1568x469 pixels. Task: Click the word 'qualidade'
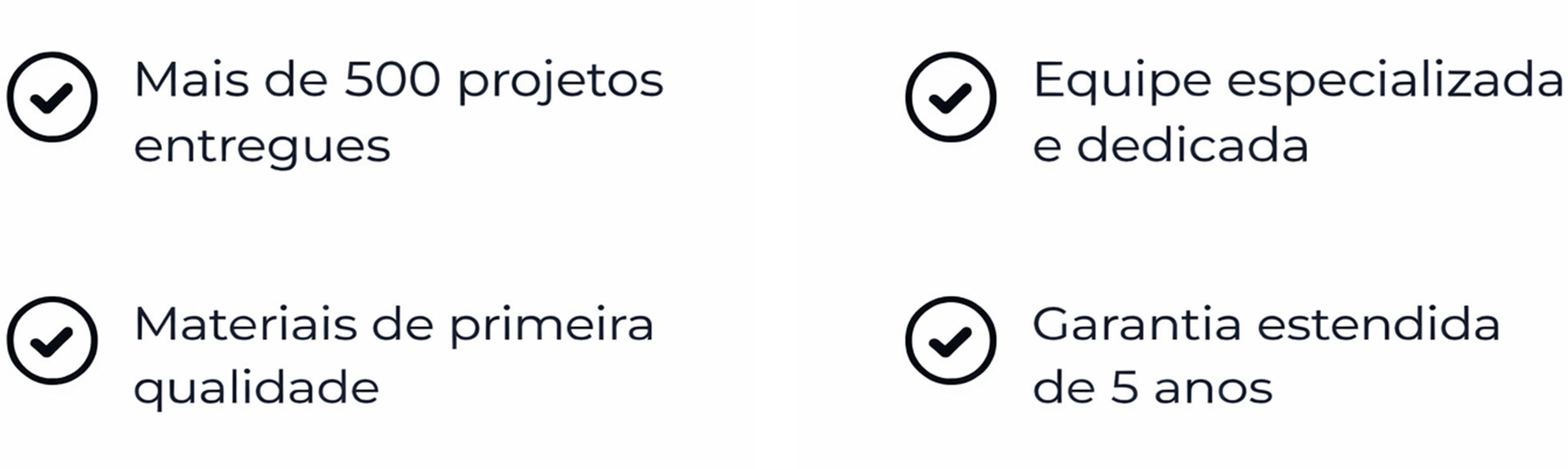click(x=257, y=390)
